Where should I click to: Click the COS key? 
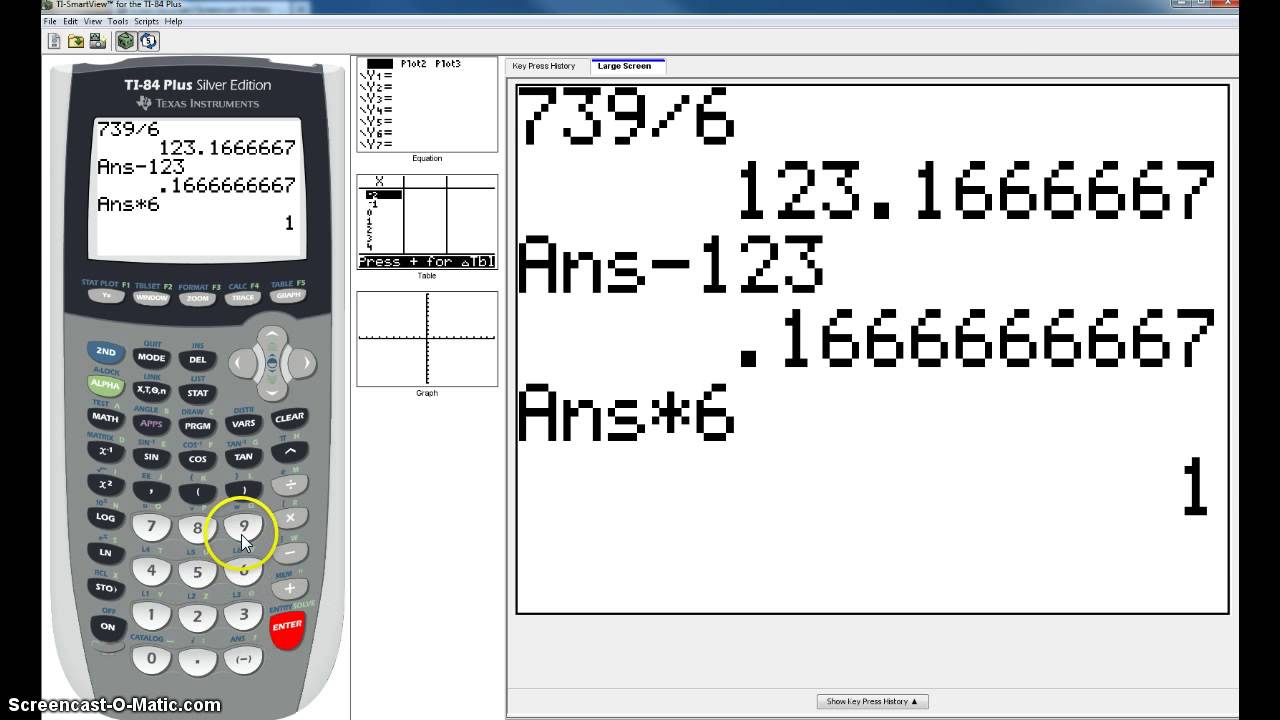[x=197, y=459]
